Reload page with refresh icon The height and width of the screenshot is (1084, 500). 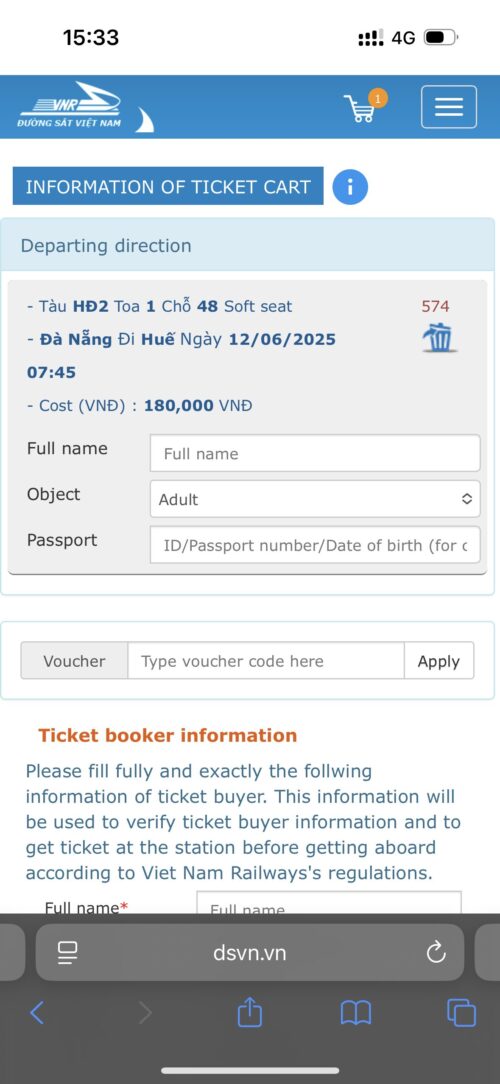(436, 953)
